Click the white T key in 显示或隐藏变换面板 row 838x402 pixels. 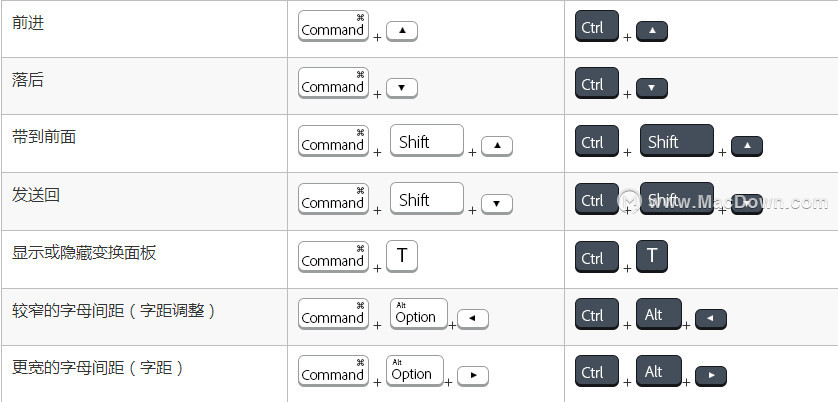tap(401, 257)
